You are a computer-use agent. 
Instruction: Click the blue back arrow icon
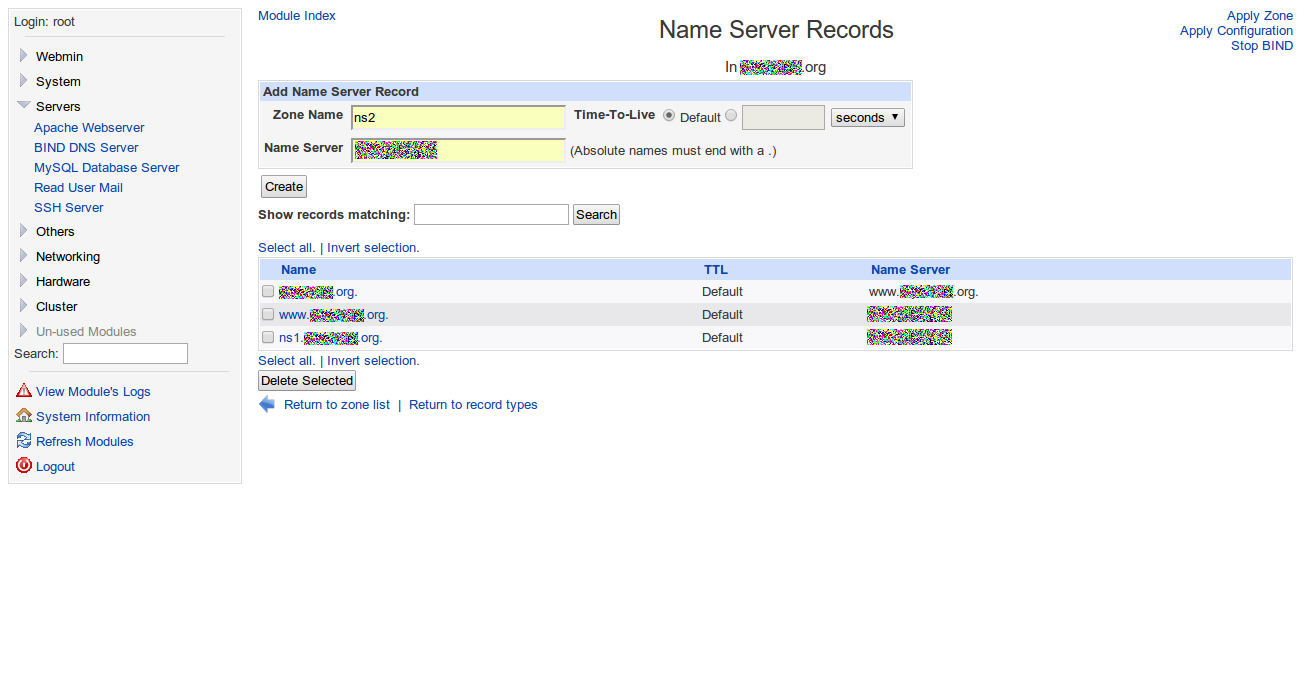[267, 405]
